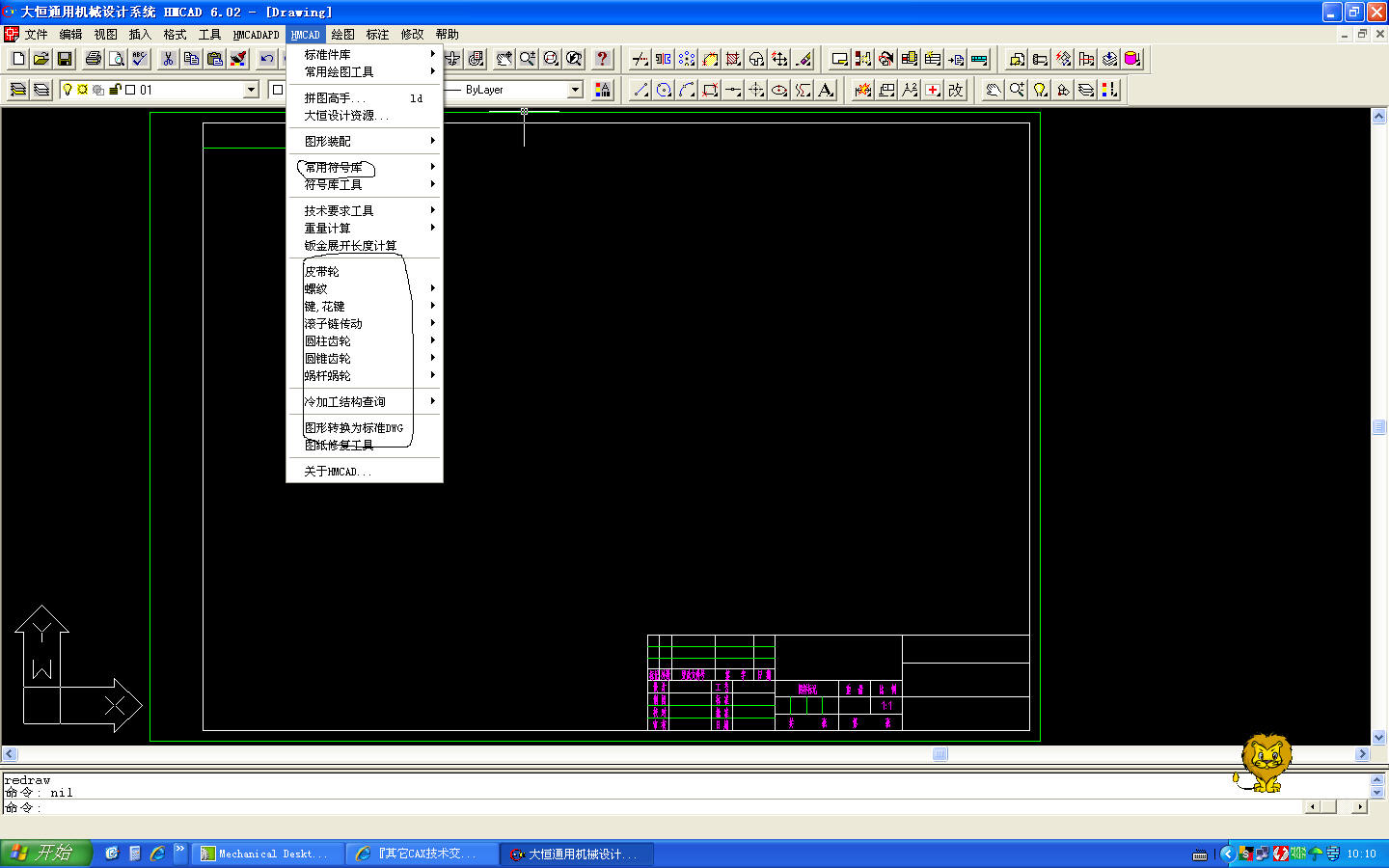Choose 皮带轮 menu entry
This screenshot has width=1389, height=868.
[x=365, y=271]
